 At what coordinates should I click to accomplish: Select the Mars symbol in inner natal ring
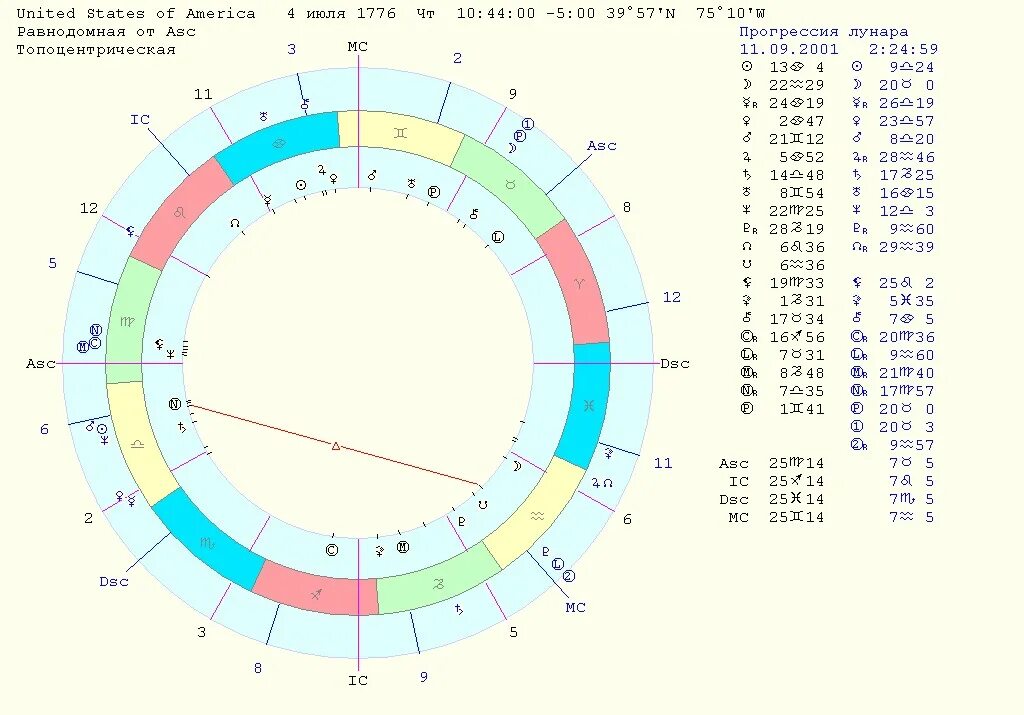(x=372, y=175)
